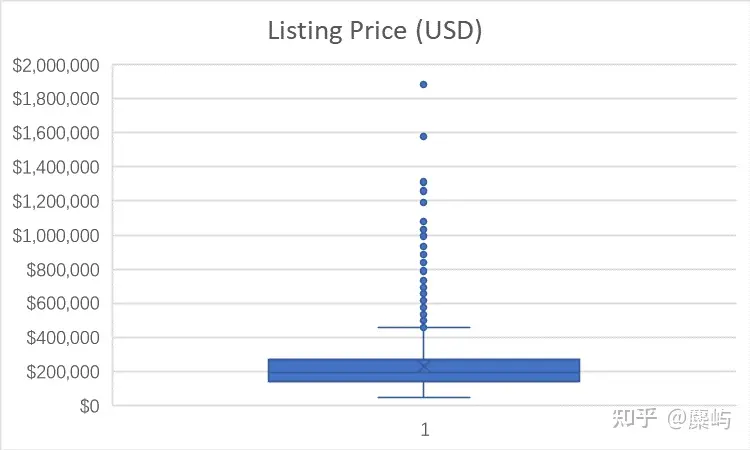Click the mean X marker inside the box

(424, 367)
